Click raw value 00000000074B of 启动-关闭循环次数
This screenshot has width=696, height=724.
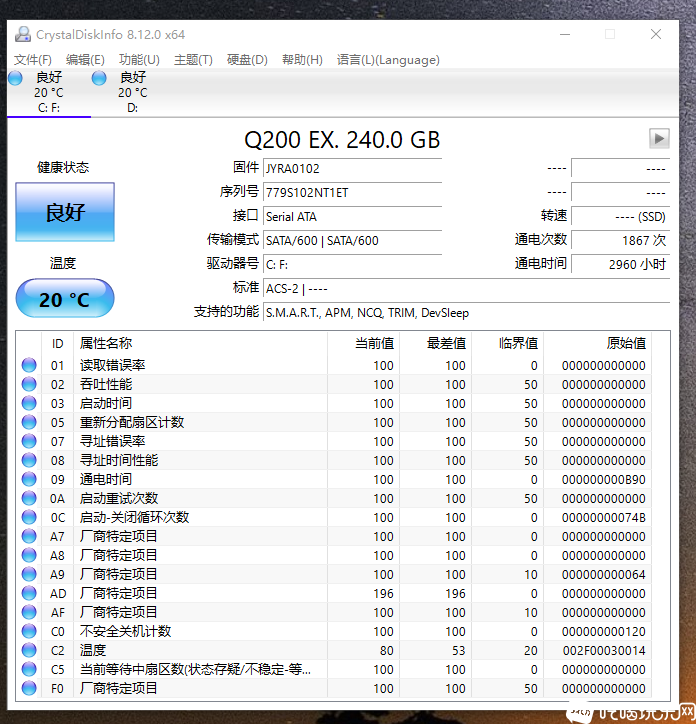(x=603, y=517)
